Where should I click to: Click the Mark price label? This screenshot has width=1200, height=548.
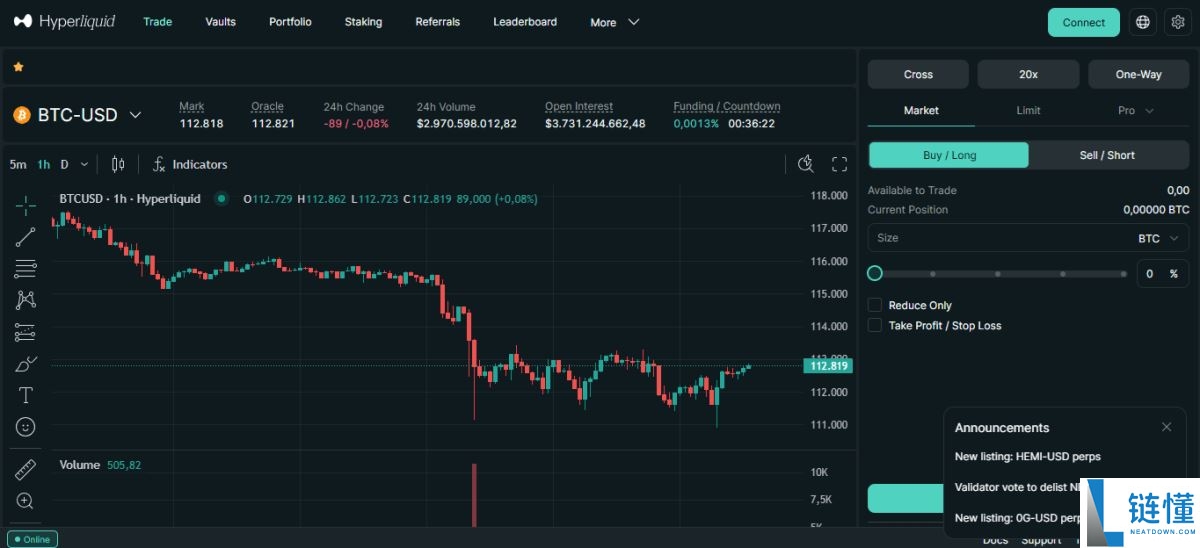coord(192,106)
